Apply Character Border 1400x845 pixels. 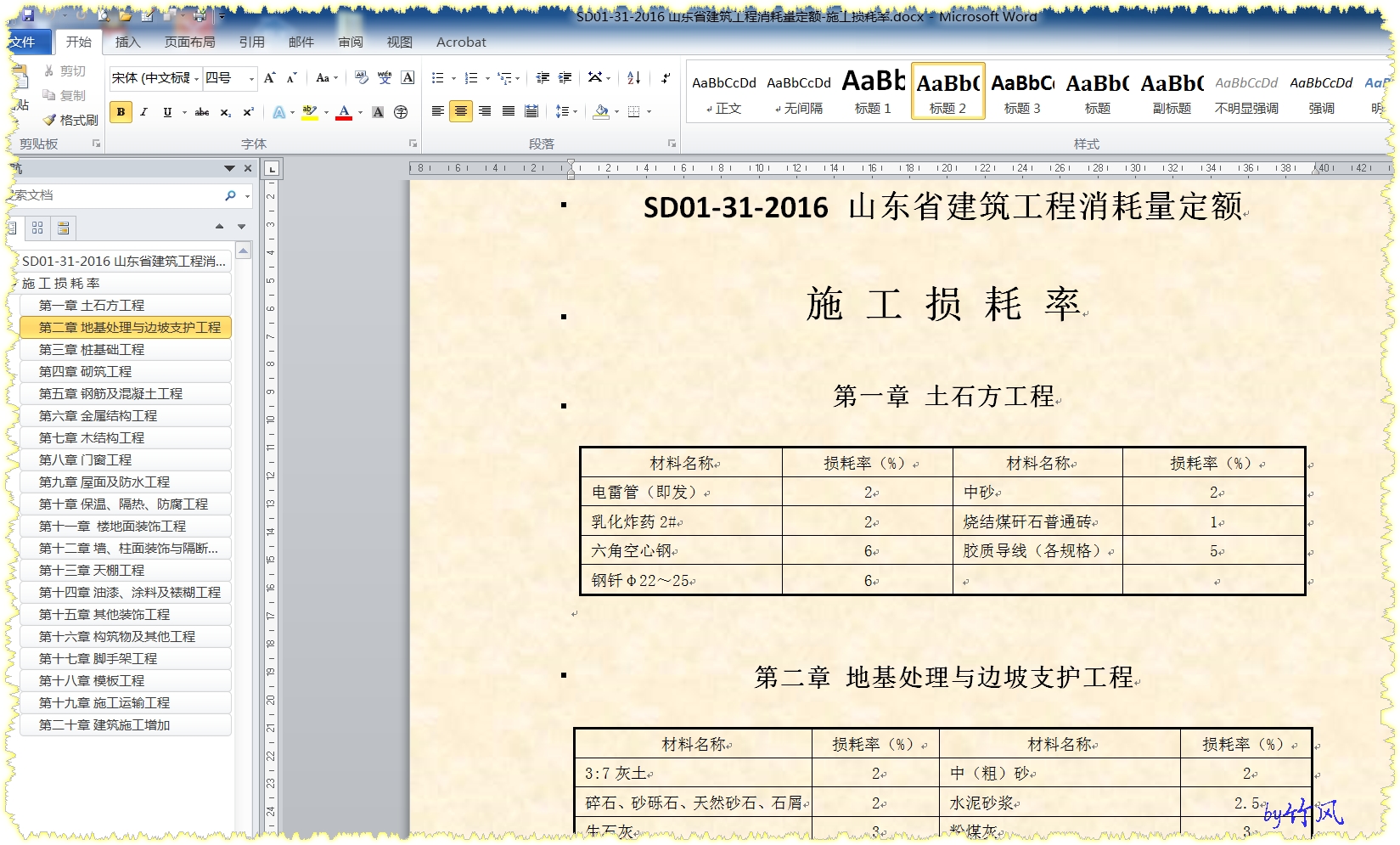point(408,78)
